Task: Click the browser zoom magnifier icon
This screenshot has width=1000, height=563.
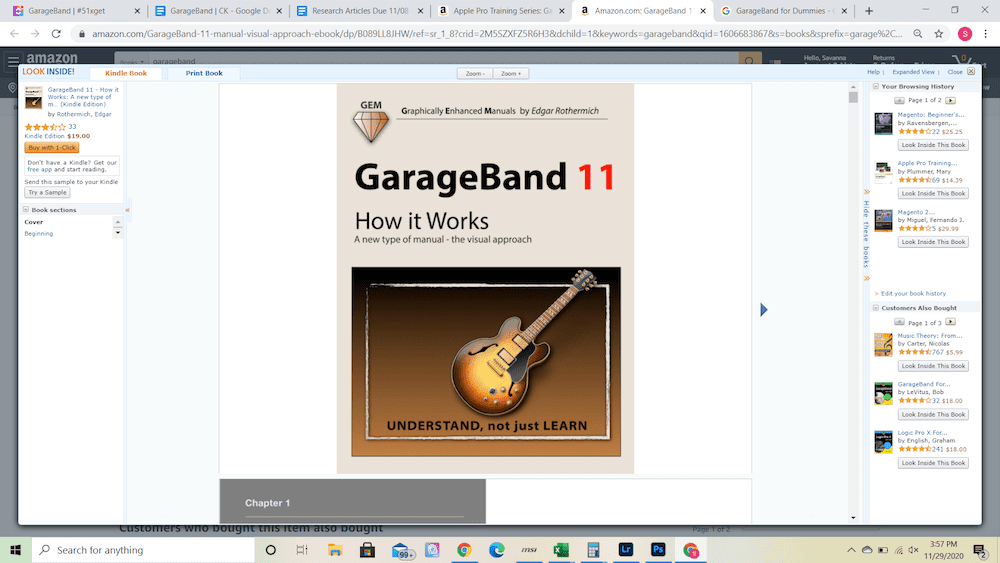Action: coord(918,34)
